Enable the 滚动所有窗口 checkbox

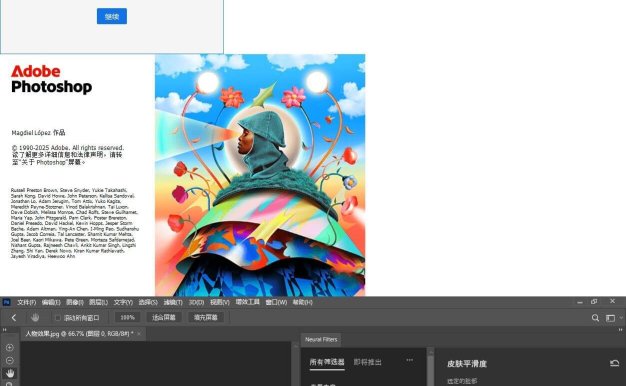point(57,318)
